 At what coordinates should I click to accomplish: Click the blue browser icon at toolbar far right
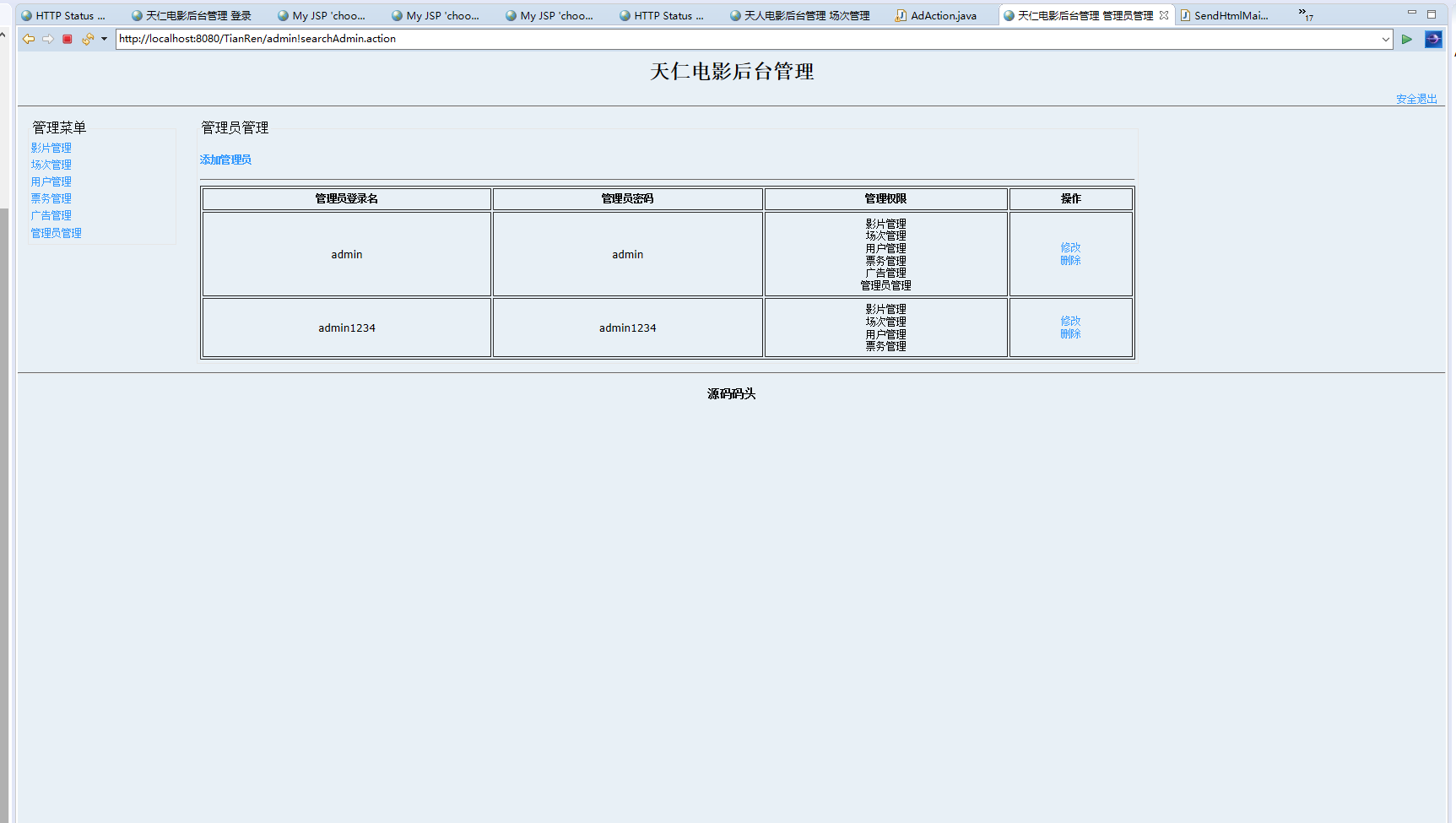click(1433, 39)
